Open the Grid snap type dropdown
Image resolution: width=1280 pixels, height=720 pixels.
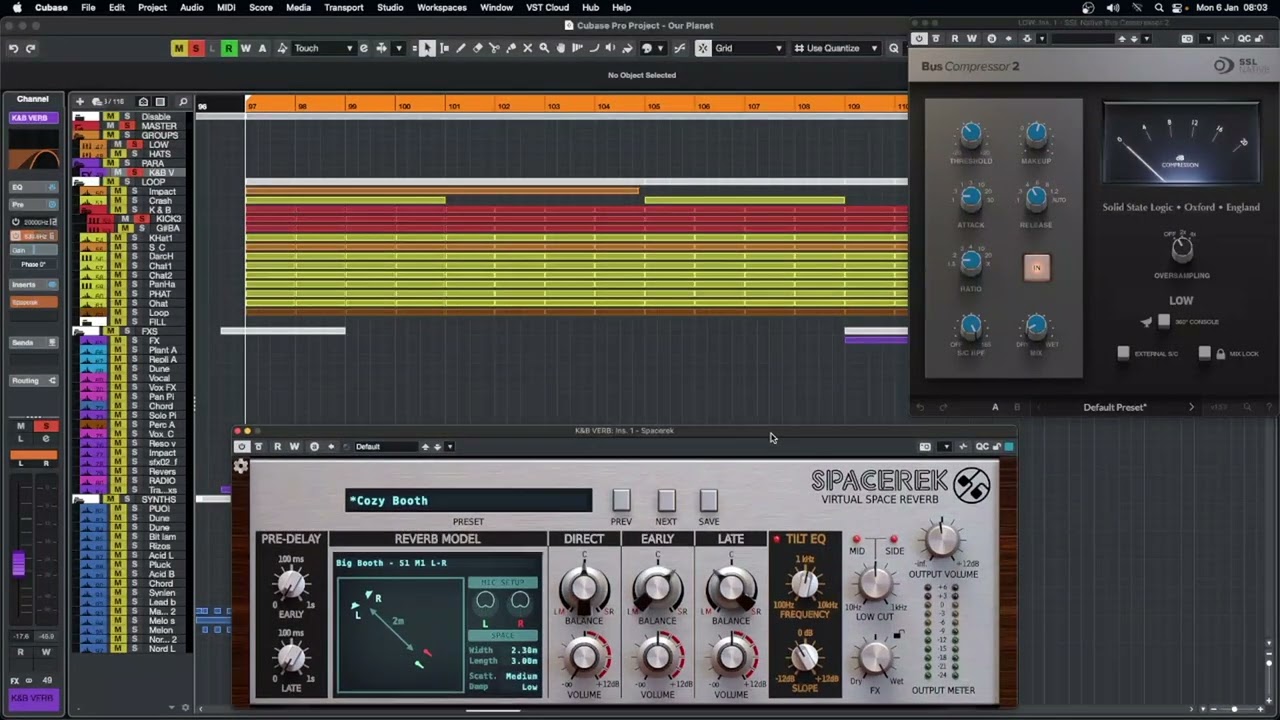(748, 48)
